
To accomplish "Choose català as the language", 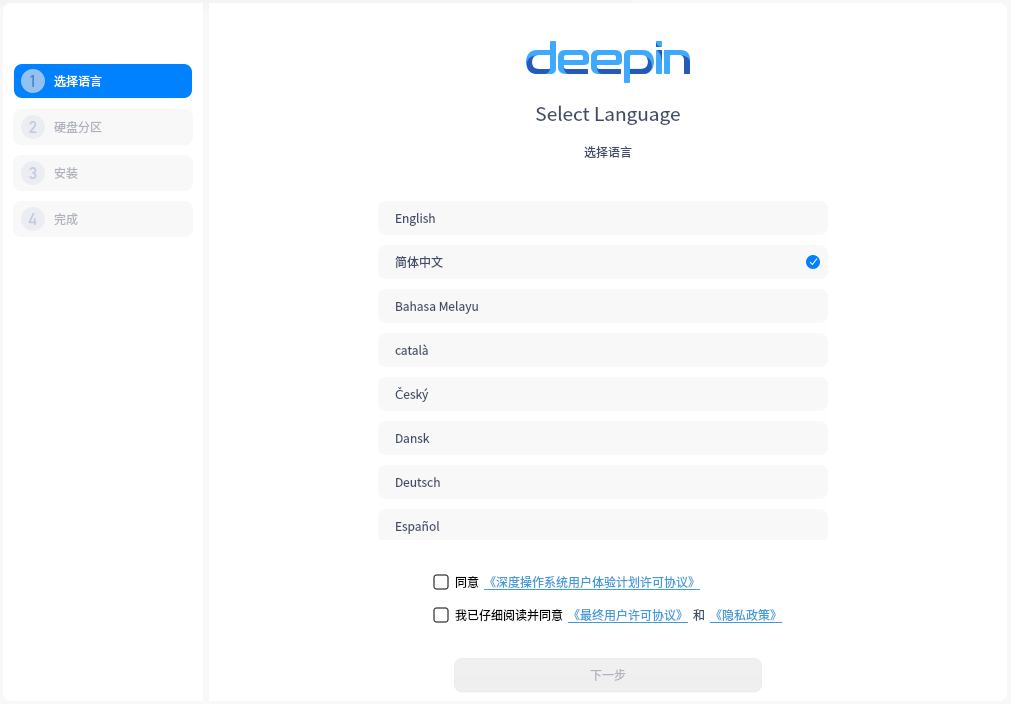I will coord(603,350).
